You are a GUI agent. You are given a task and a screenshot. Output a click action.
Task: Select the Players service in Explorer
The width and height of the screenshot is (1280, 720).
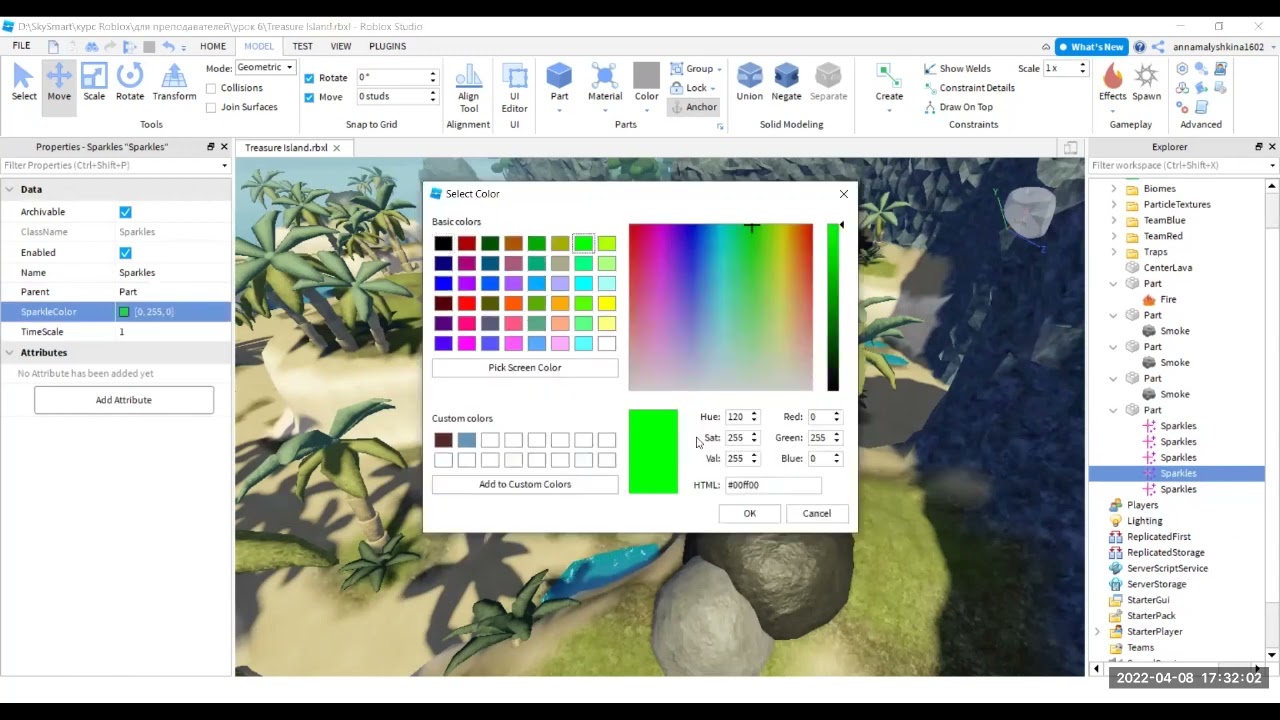tap(1142, 505)
